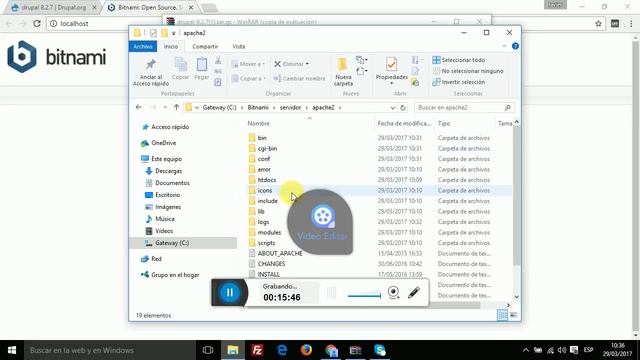Switch to the drupal 8.2.7 Chrome tab
The height and width of the screenshot is (360, 640).
pyautogui.click(x=54, y=7)
